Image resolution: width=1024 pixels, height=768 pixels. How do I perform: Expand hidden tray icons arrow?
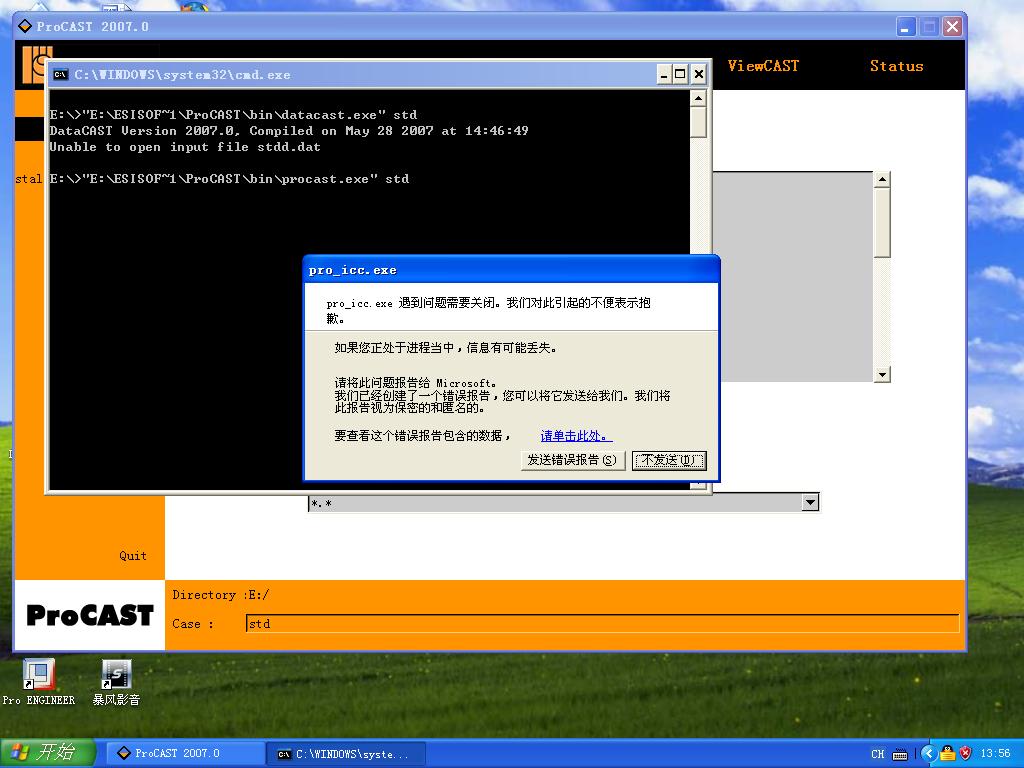click(928, 754)
